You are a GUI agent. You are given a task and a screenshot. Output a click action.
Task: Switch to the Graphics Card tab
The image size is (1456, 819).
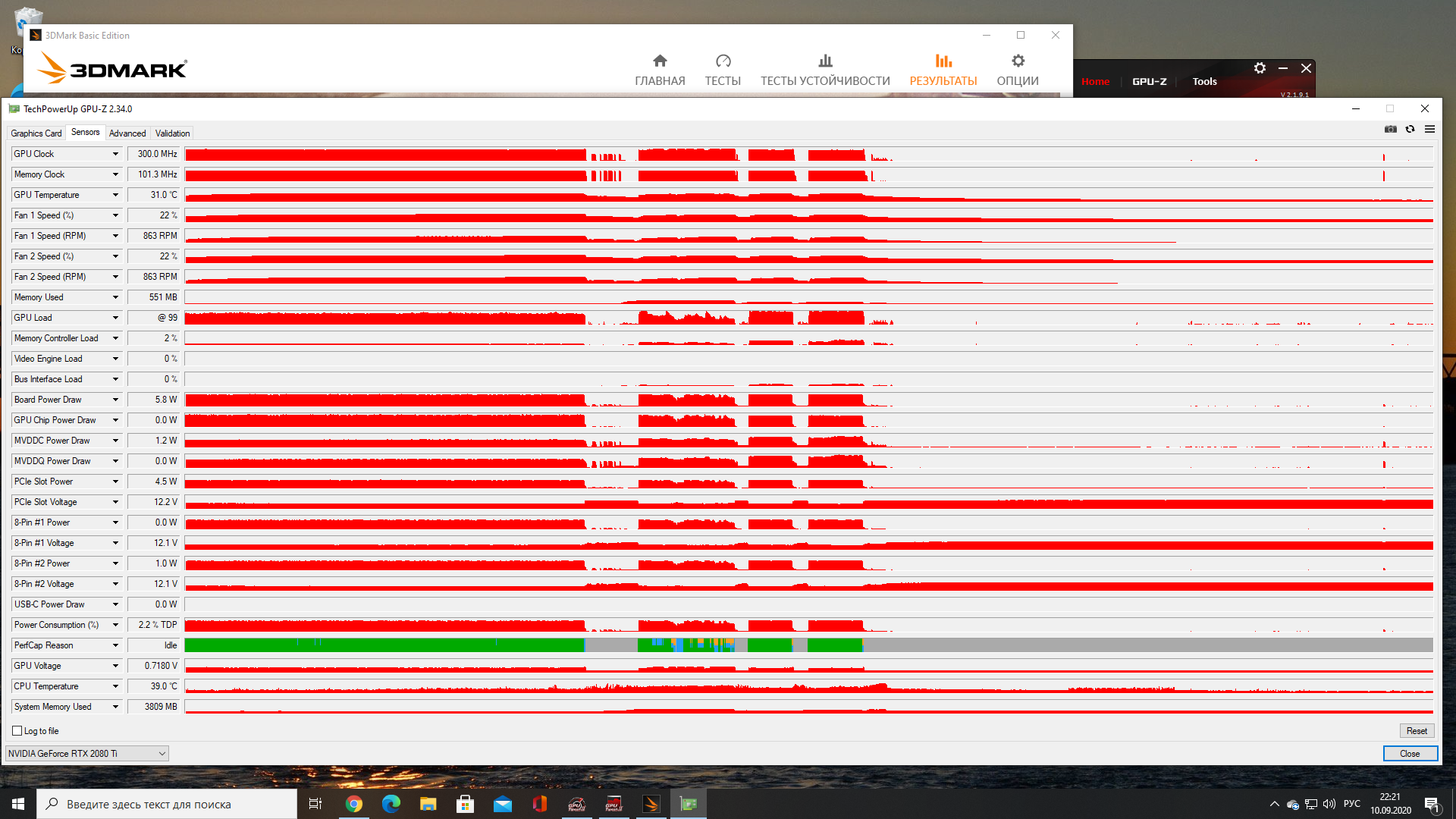(x=36, y=133)
